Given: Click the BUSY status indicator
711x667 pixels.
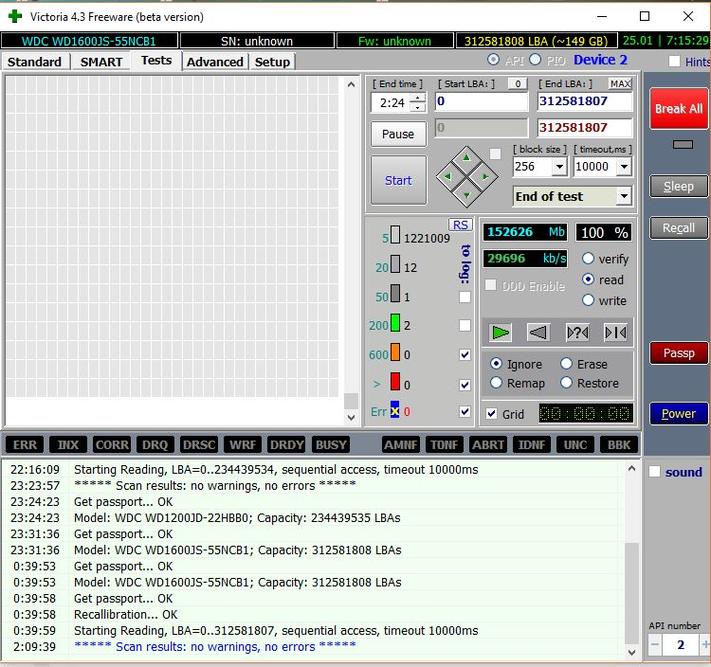Looking at the screenshot, I should click(331, 445).
